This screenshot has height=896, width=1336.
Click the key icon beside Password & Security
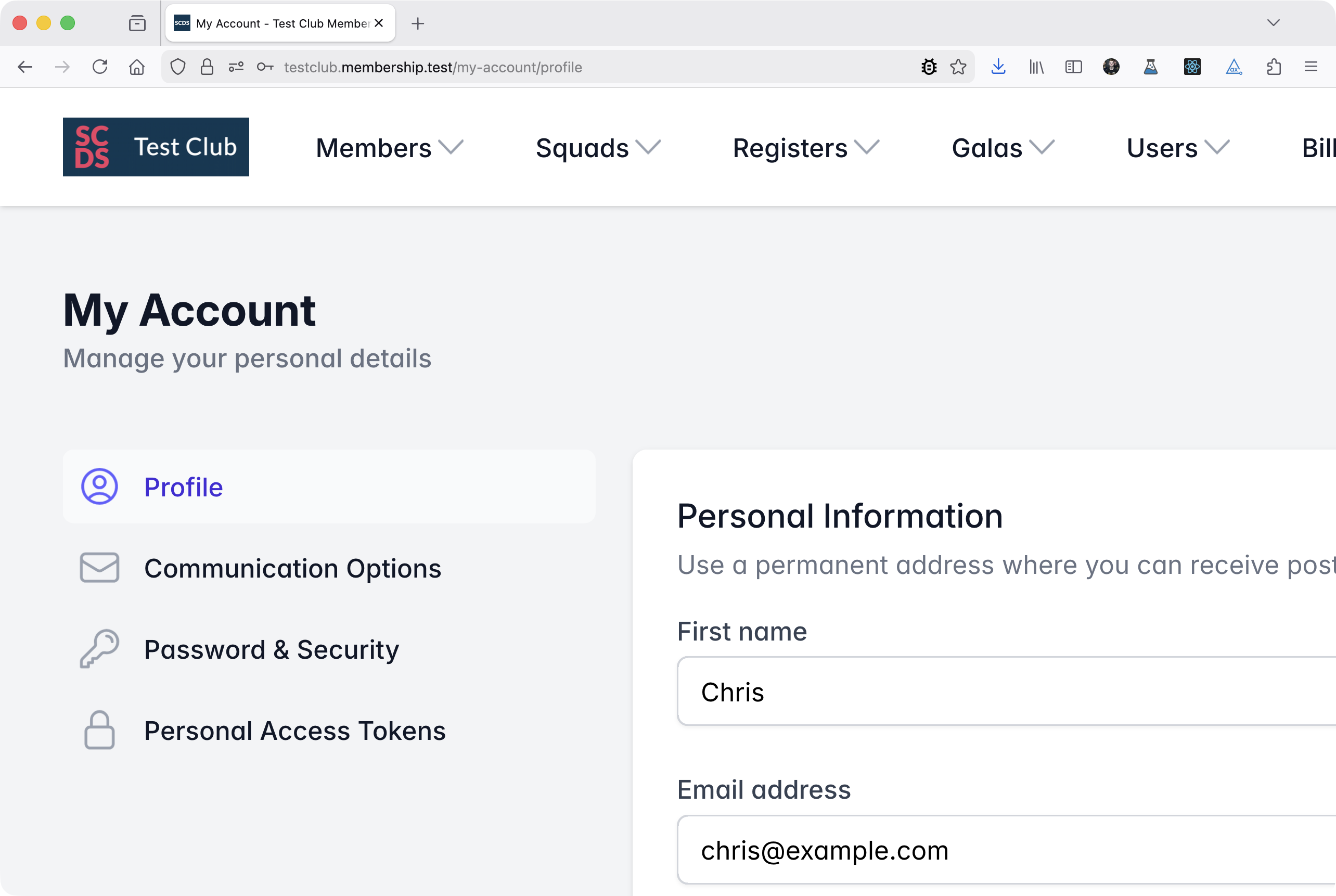pos(99,648)
